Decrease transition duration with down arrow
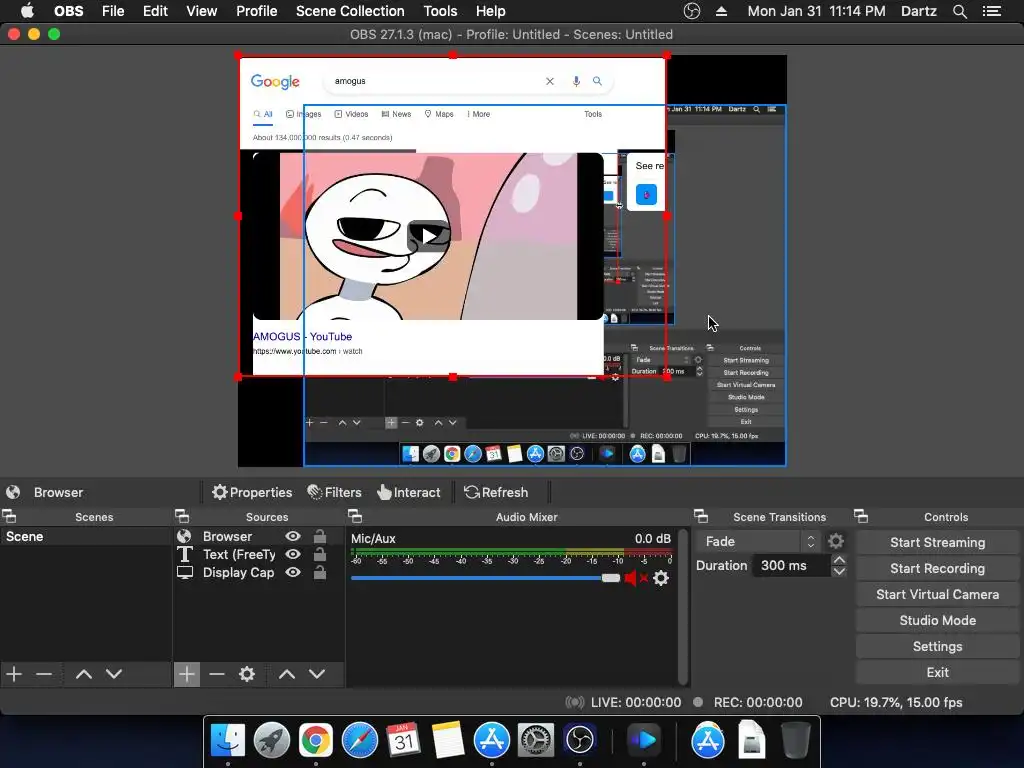Image resolution: width=1024 pixels, height=768 pixels. click(839, 571)
